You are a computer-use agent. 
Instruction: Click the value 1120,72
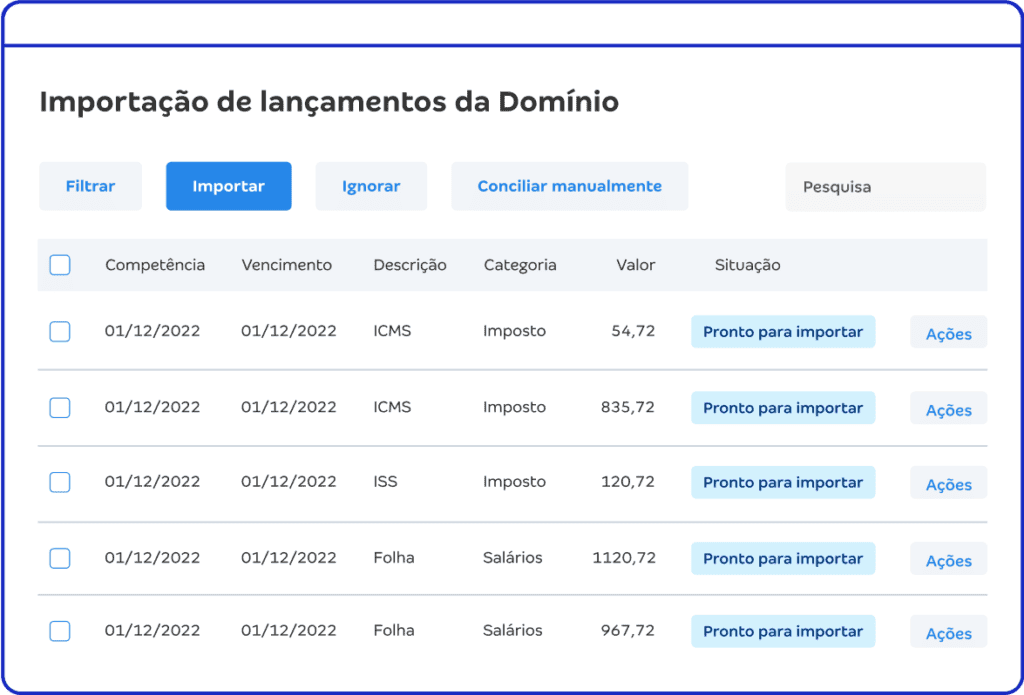624,558
